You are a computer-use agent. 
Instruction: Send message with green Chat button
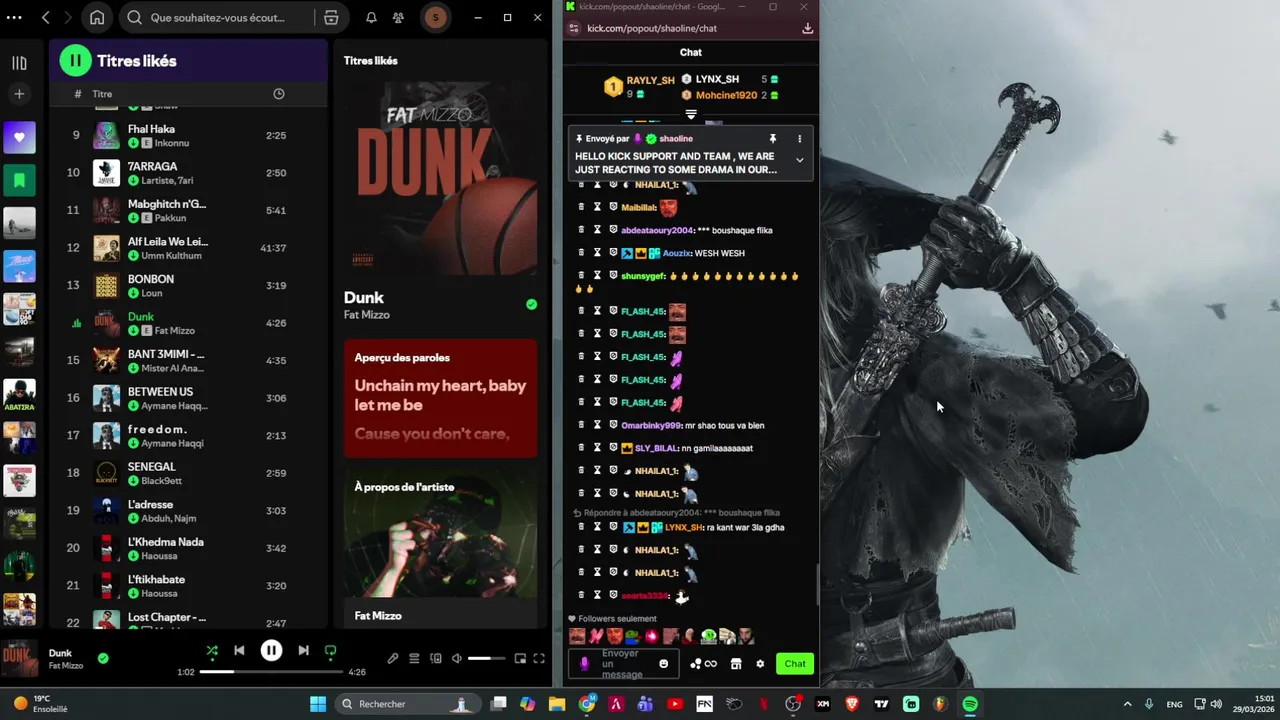[795, 664]
